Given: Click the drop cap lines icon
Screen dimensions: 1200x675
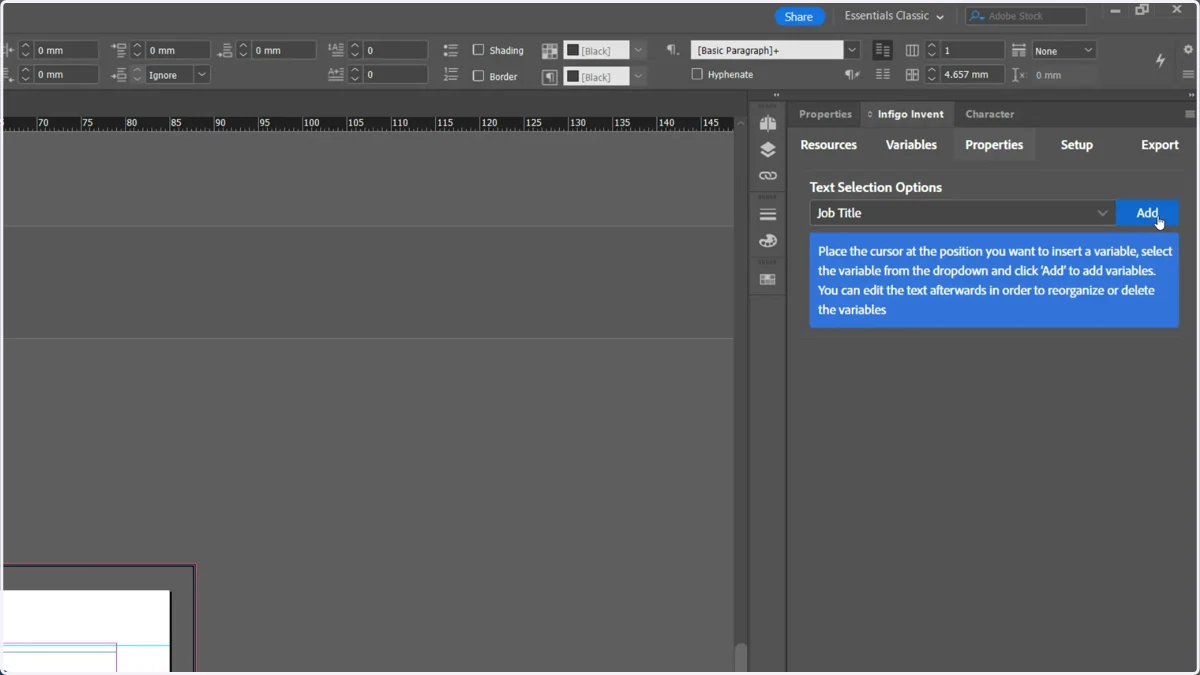Looking at the screenshot, I should point(336,50).
